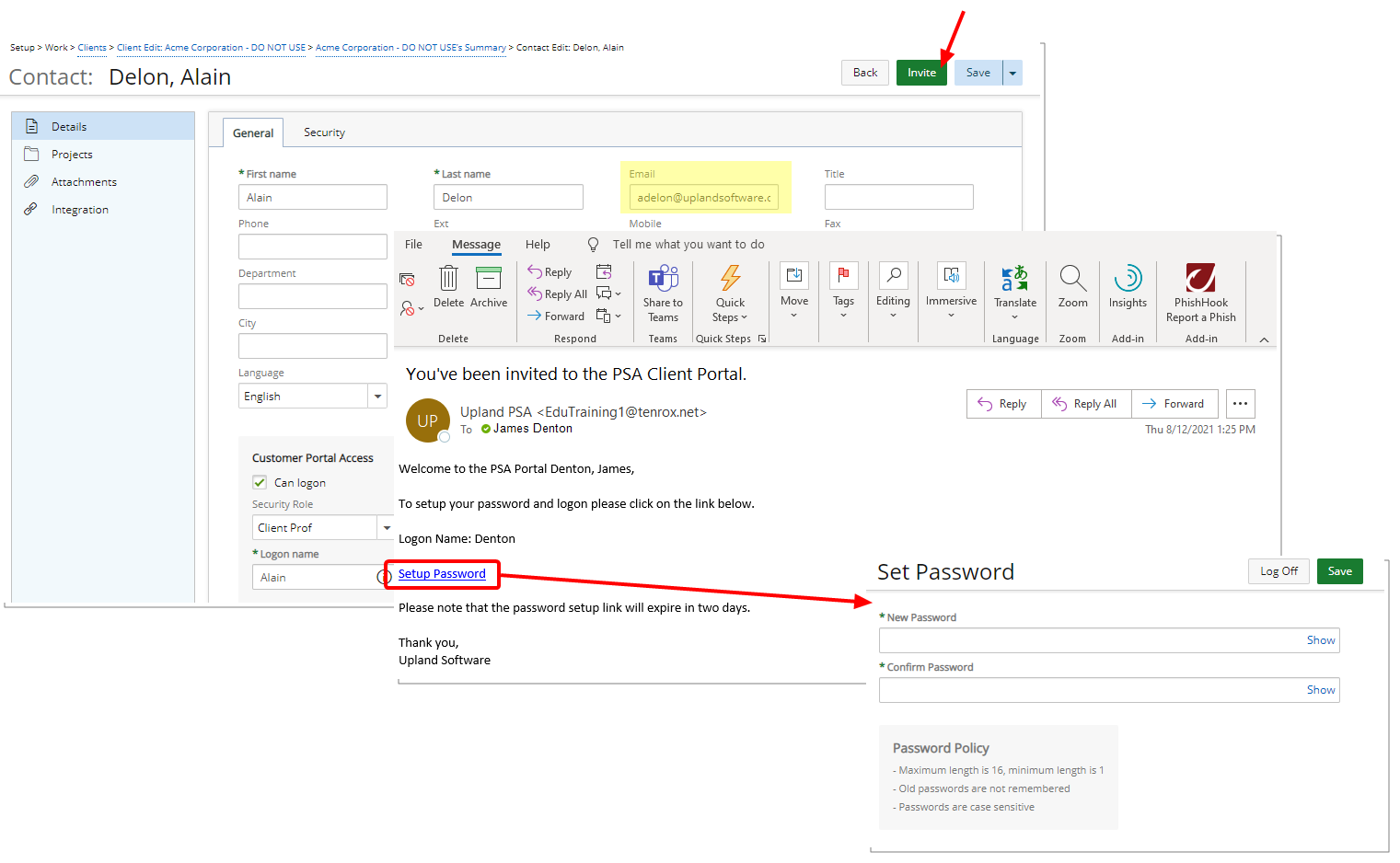
Task: Click the Save button on the Contact page
Action: tap(978, 73)
